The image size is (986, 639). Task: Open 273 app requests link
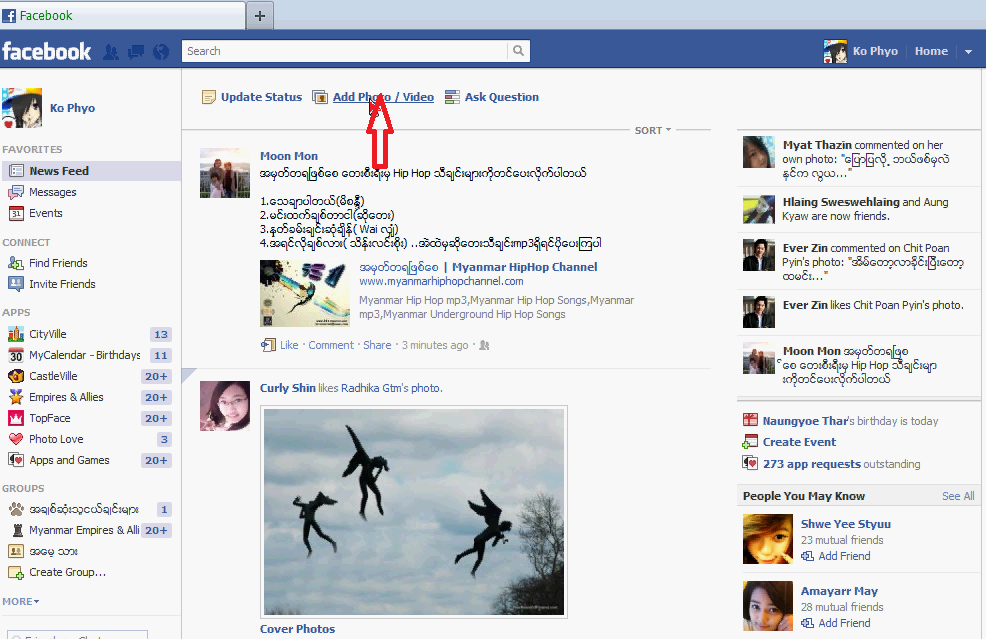click(x=811, y=464)
